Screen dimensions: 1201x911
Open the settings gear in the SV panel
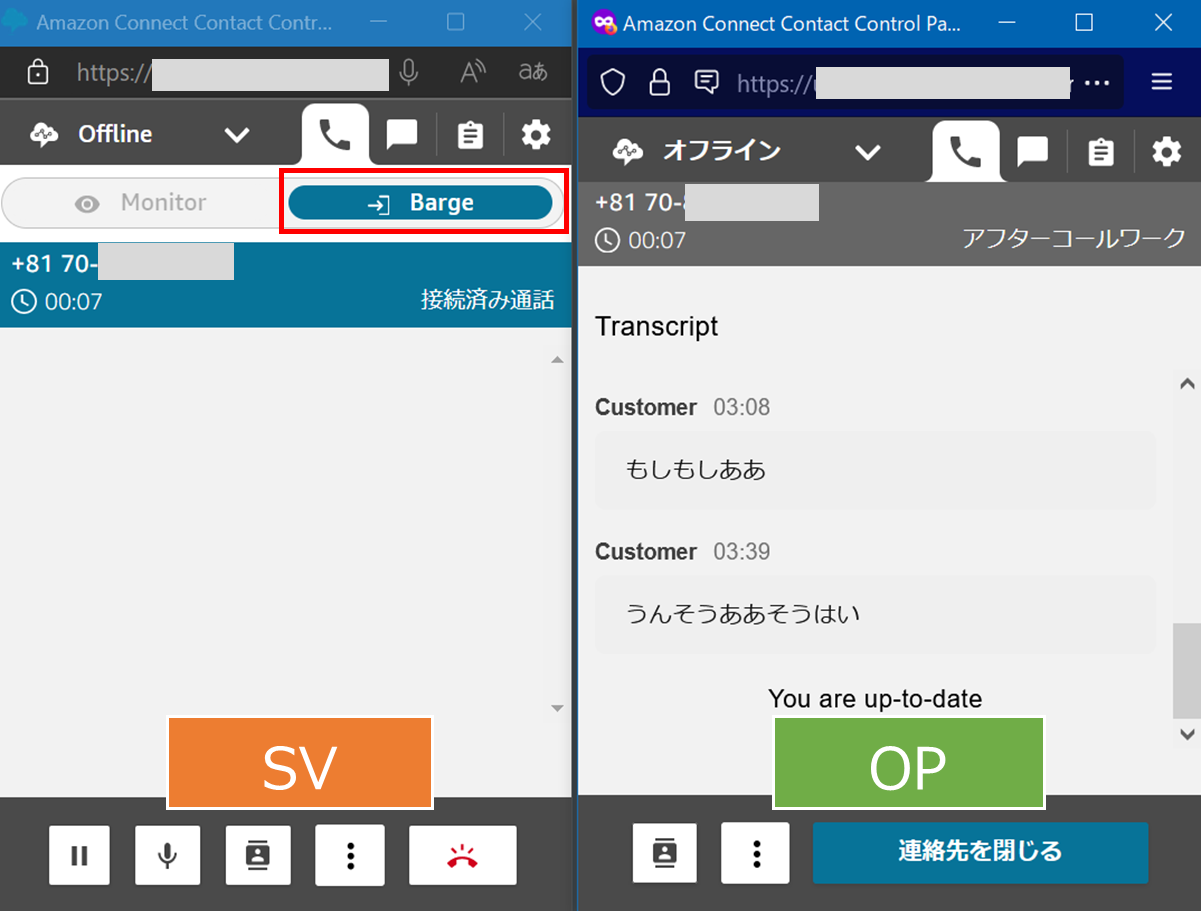(x=537, y=135)
